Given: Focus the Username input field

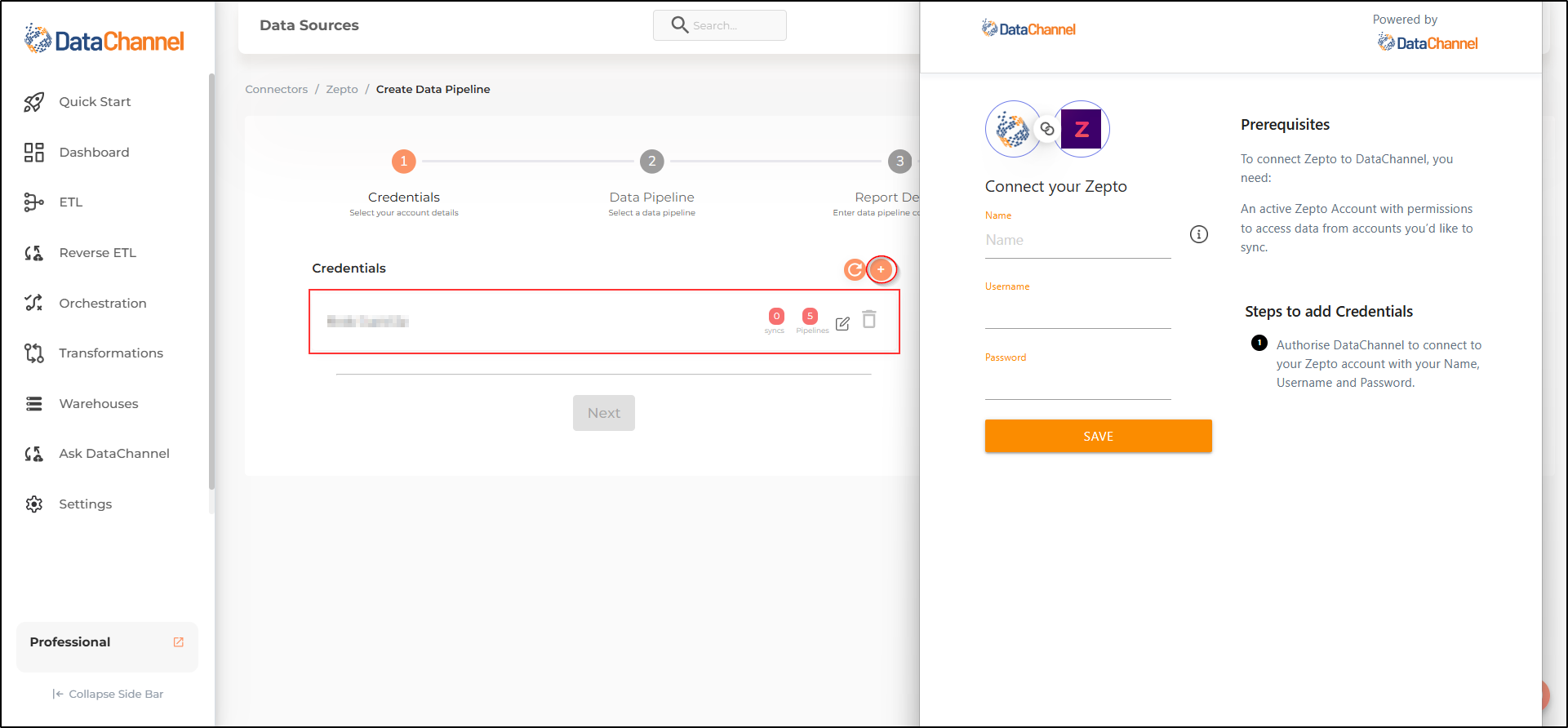Looking at the screenshot, I should point(1077,313).
